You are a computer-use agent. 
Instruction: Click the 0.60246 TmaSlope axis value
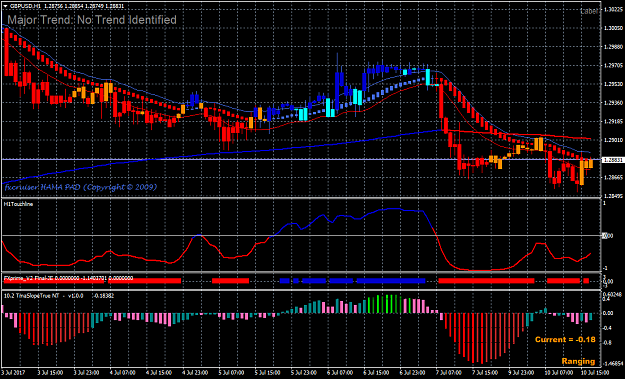point(612,295)
